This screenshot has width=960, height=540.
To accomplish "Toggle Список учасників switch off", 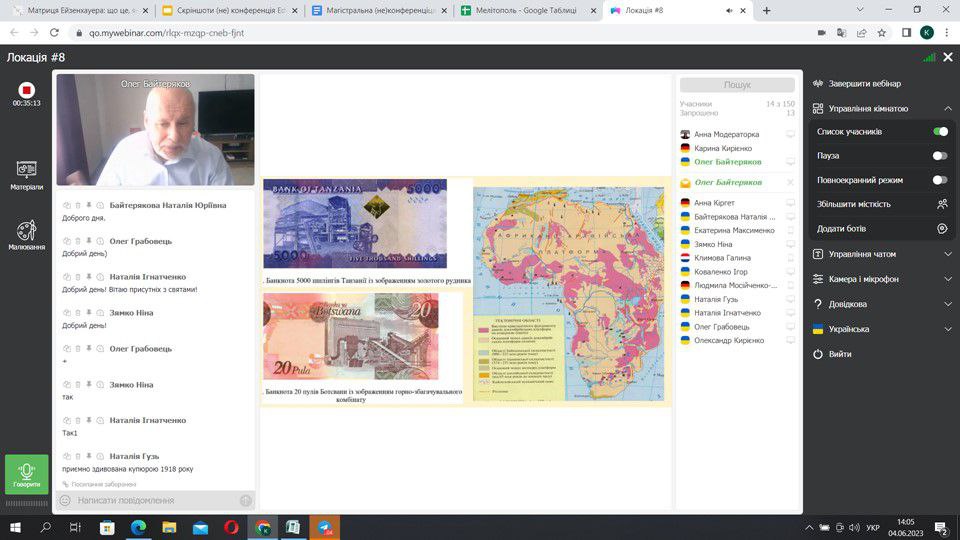I will (940, 132).
